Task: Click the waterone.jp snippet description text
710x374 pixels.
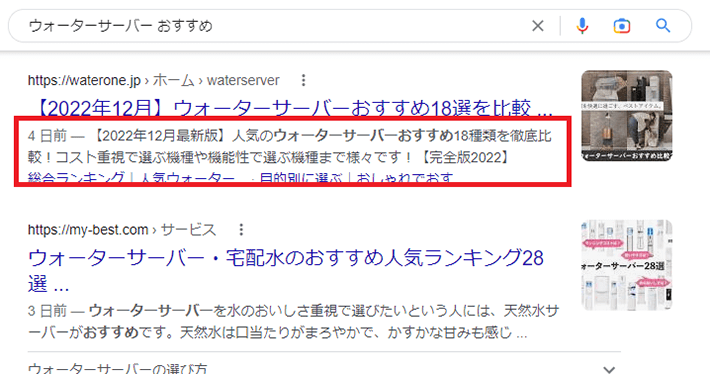Action: (x=290, y=147)
